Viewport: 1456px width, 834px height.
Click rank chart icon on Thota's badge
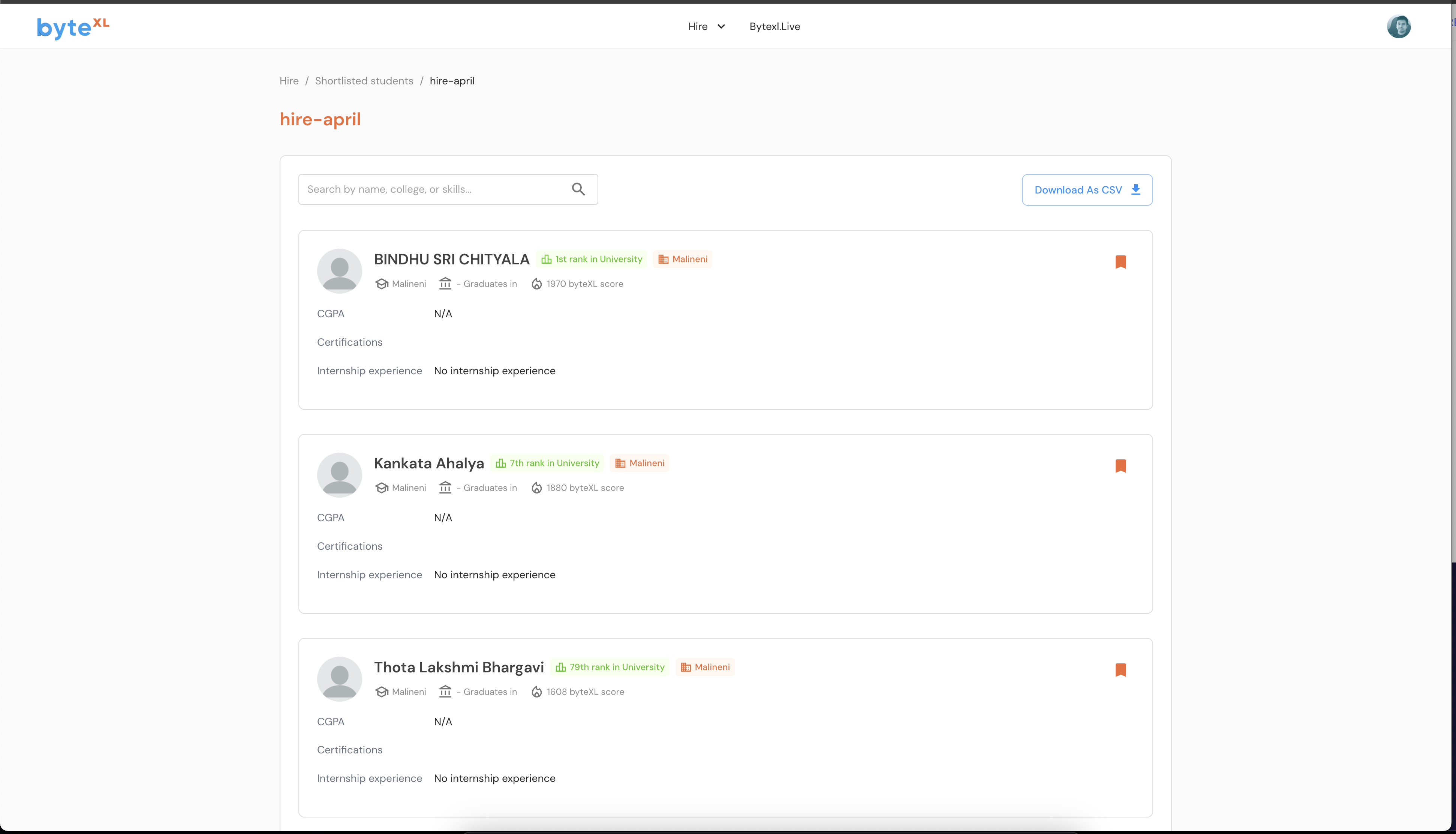point(560,667)
